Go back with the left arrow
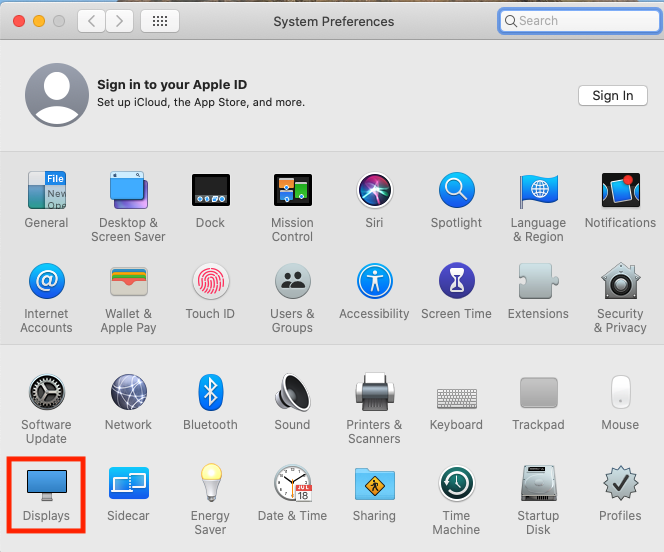 [92, 21]
